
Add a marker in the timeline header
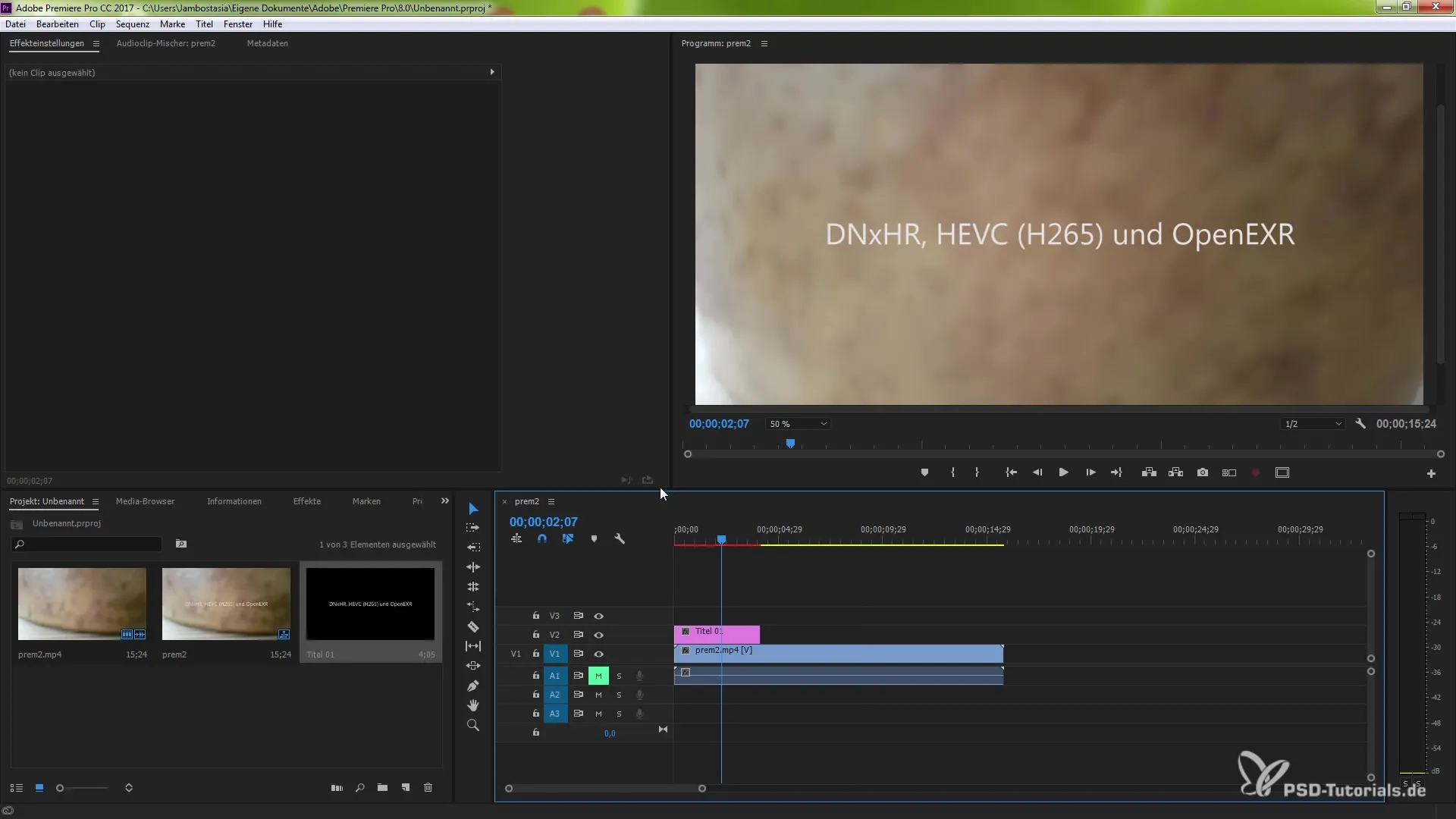[x=594, y=538]
